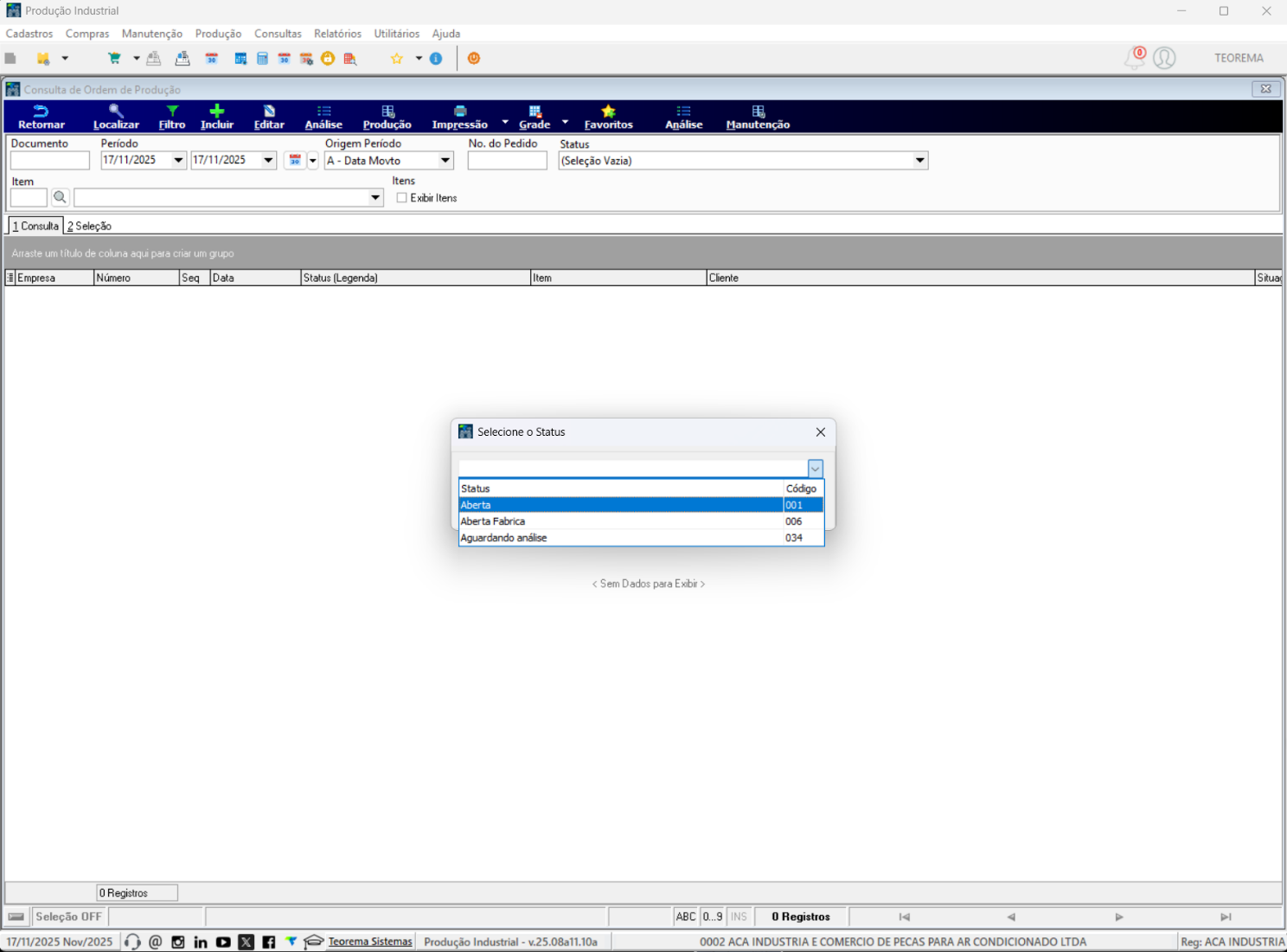This screenshot has width=1287, height=952.
Task: Open the Status selection dropdown
Action: pyautogui.click(x=920, y=161)
